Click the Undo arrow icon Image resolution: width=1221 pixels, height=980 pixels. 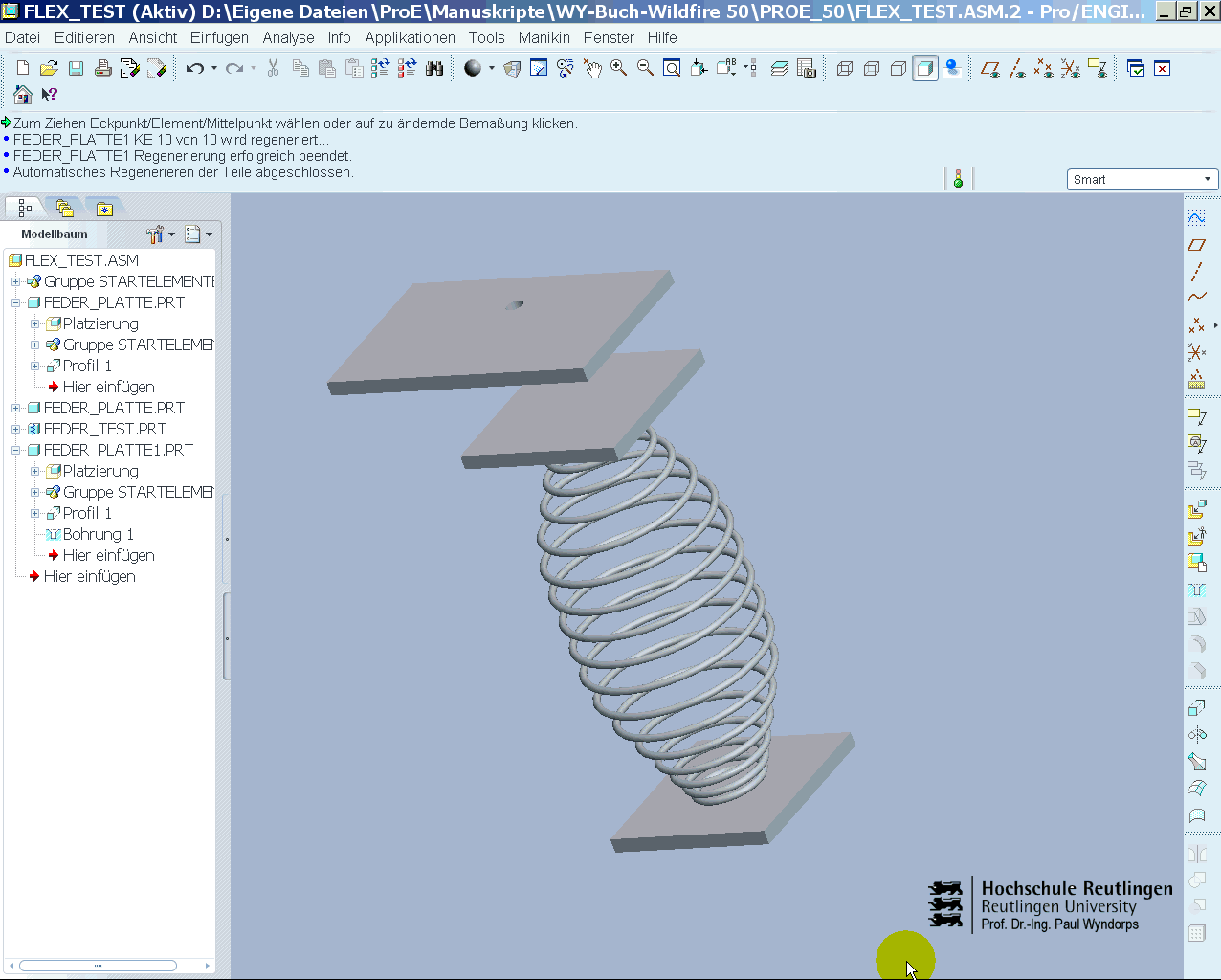coord(194,69)
